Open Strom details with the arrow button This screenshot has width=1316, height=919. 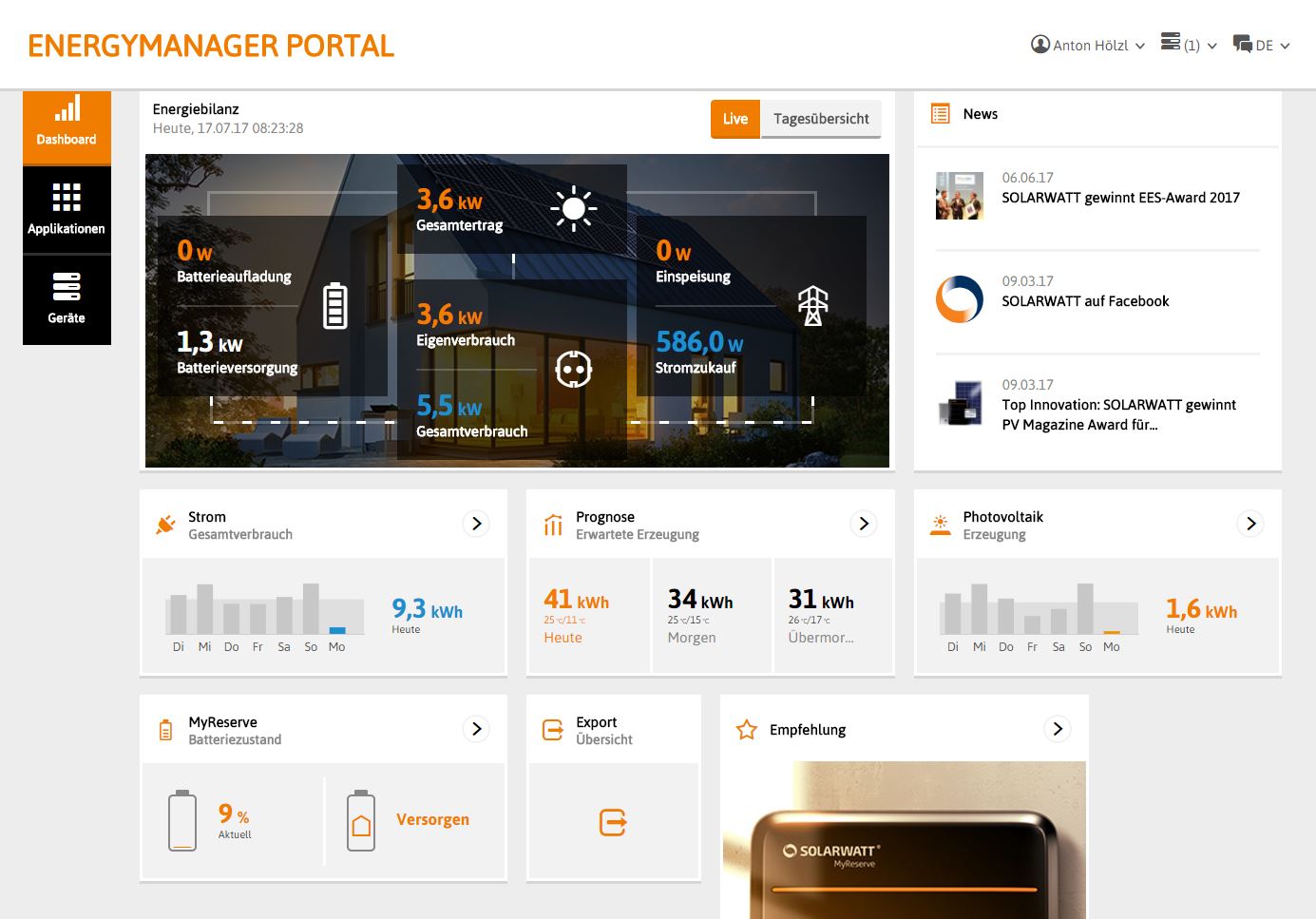[477, 524]
